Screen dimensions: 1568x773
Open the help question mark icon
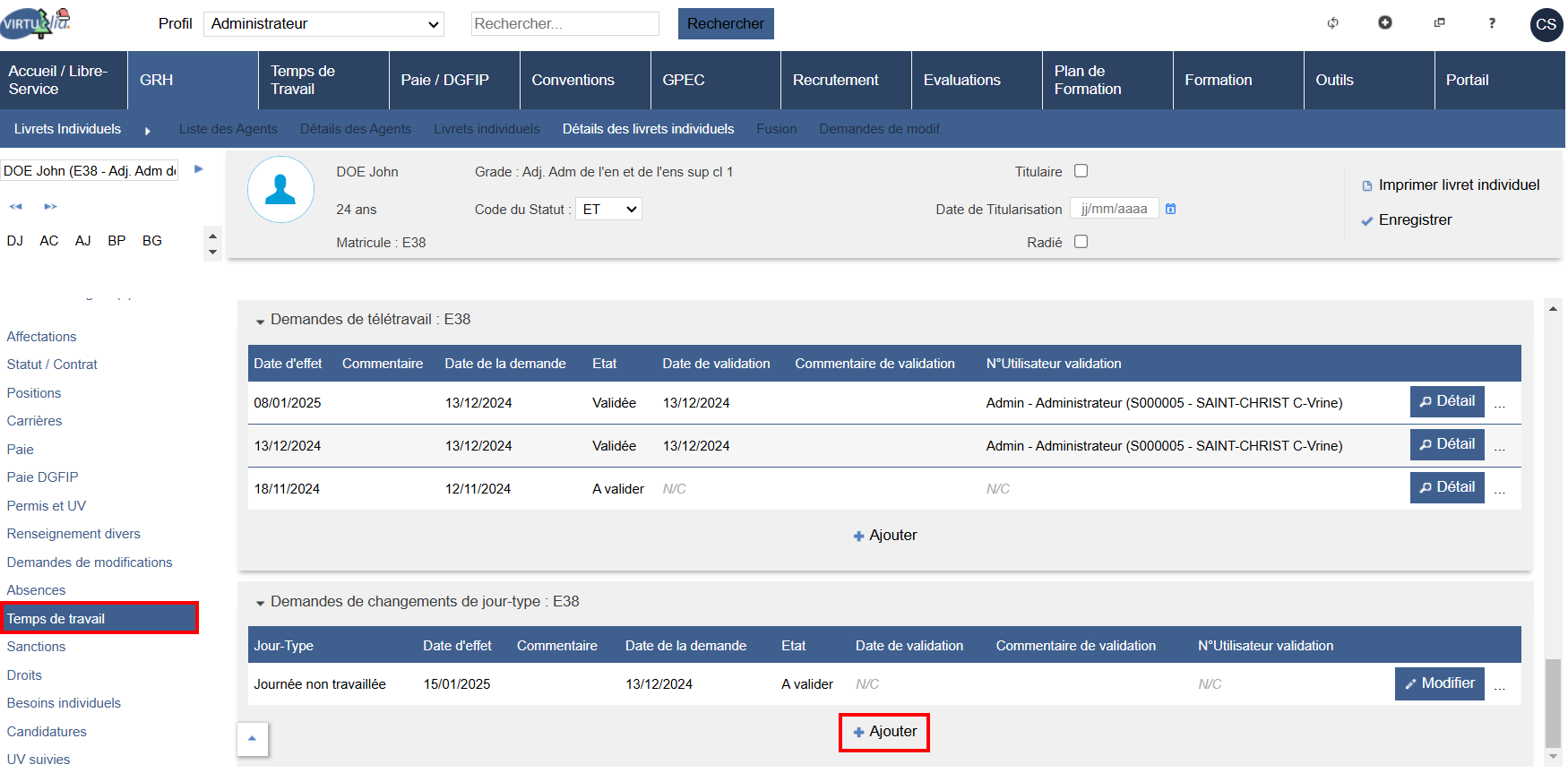click(x=1491, y=23)
